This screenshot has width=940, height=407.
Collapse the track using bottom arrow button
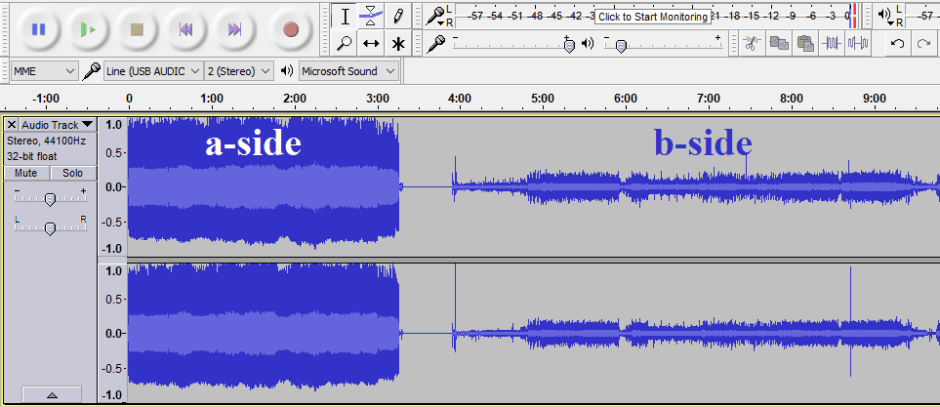click(x=50, y=396)
